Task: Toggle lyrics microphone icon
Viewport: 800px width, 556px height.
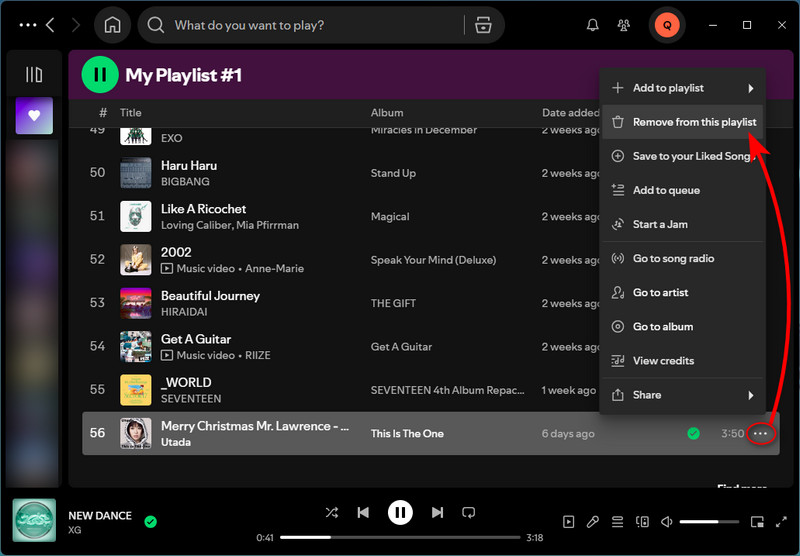Action: (x=593, y=522)
